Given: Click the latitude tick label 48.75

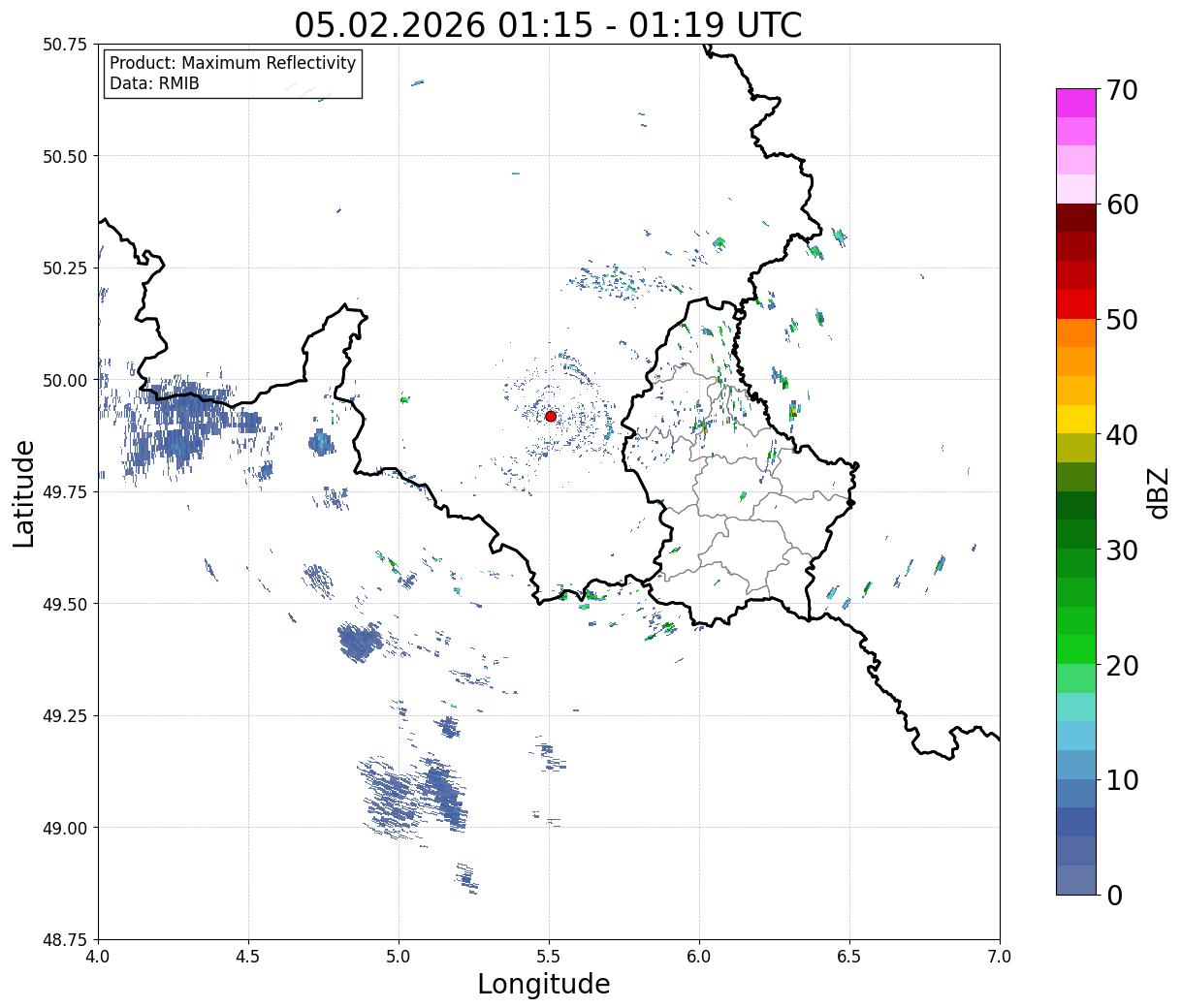Looking at the screenshot, I should click(x=64, y=940).
